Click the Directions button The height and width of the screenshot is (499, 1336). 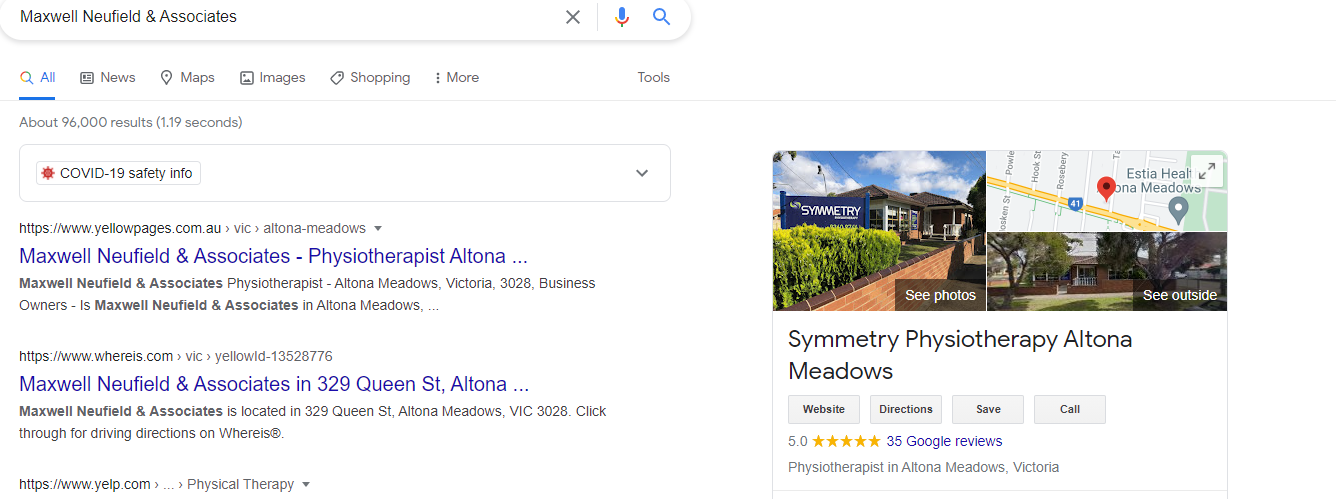click(x=906, y=409)
